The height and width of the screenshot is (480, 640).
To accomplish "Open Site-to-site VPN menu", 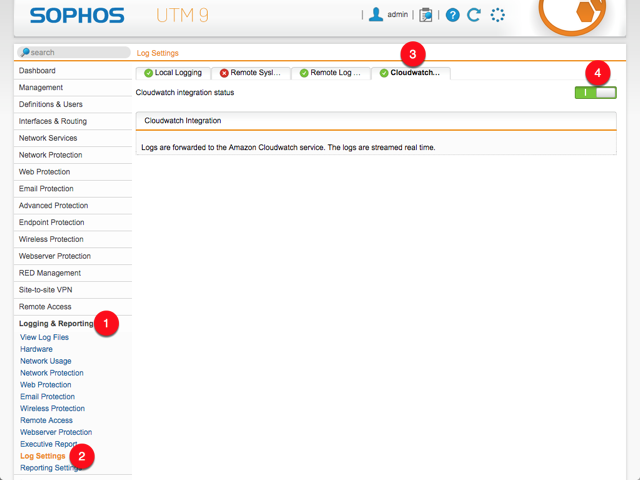I will (73, 290).
